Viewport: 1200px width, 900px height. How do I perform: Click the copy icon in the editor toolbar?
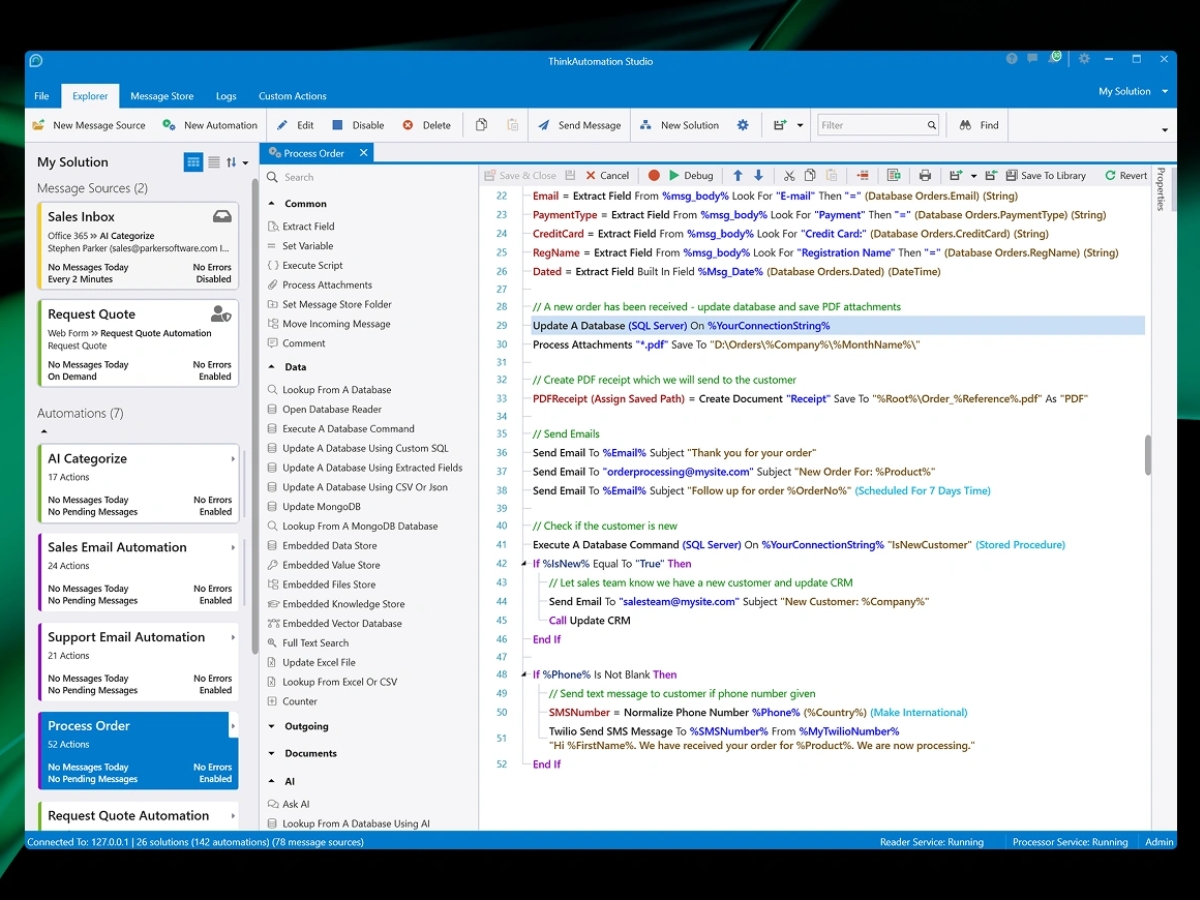click(810, 175)
